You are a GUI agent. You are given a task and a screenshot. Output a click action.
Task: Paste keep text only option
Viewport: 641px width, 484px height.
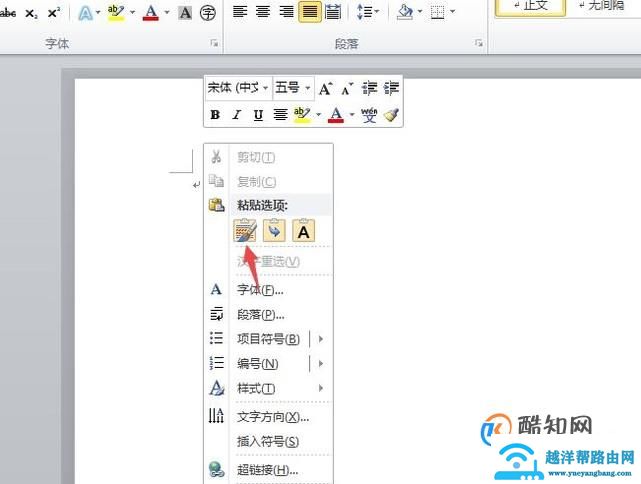coord(303,231)
